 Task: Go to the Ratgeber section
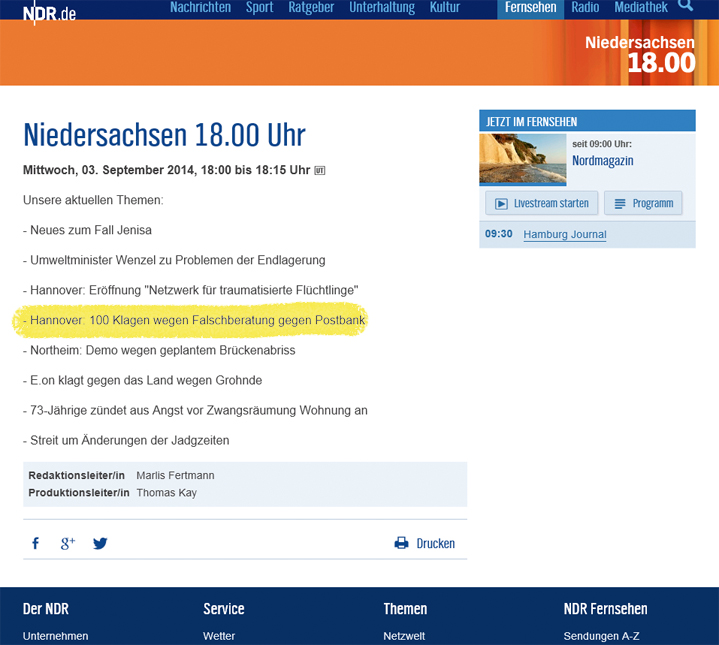tap(311, 7)
